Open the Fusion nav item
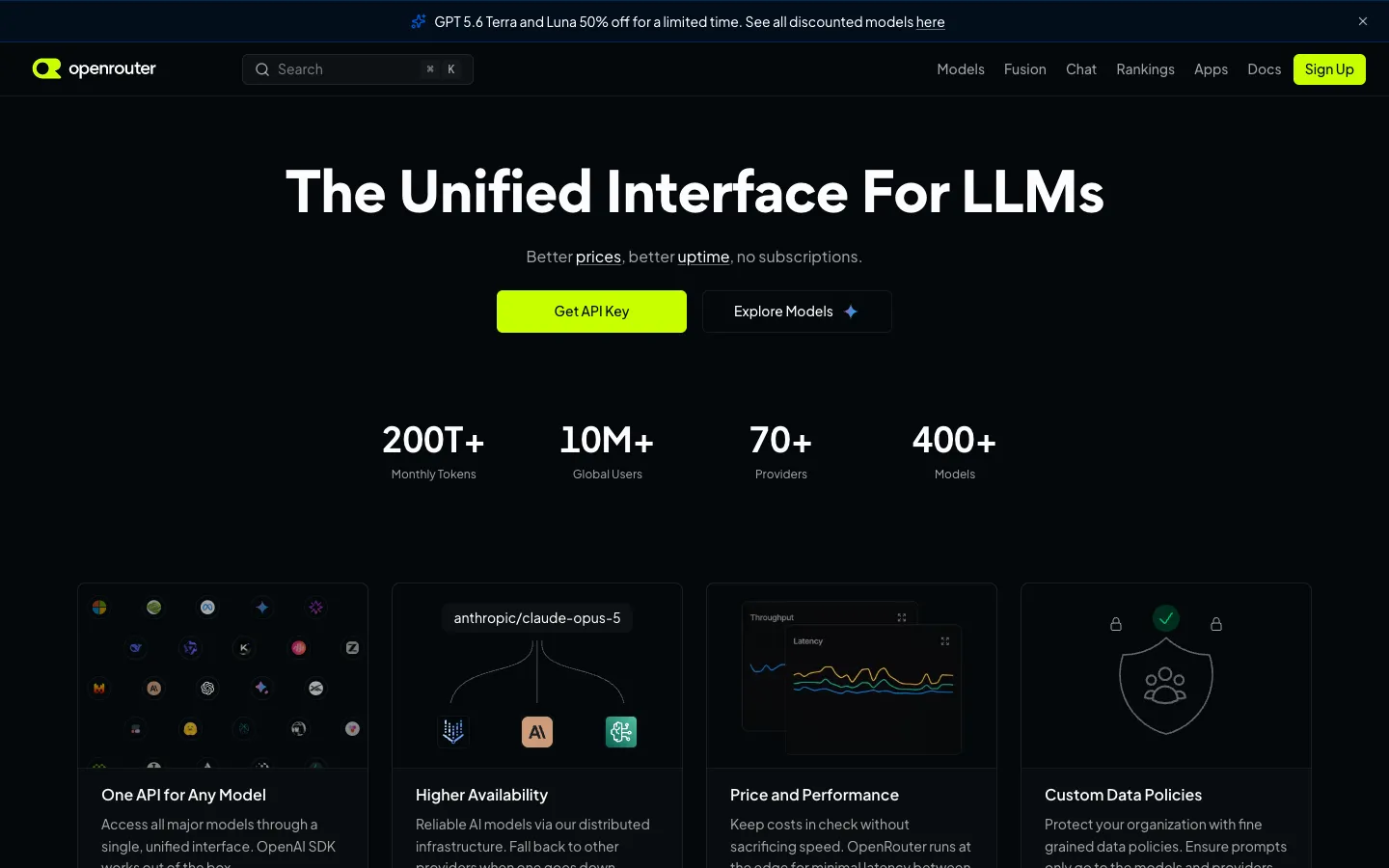1389x868 pixels. click(x=1025, y=69)
